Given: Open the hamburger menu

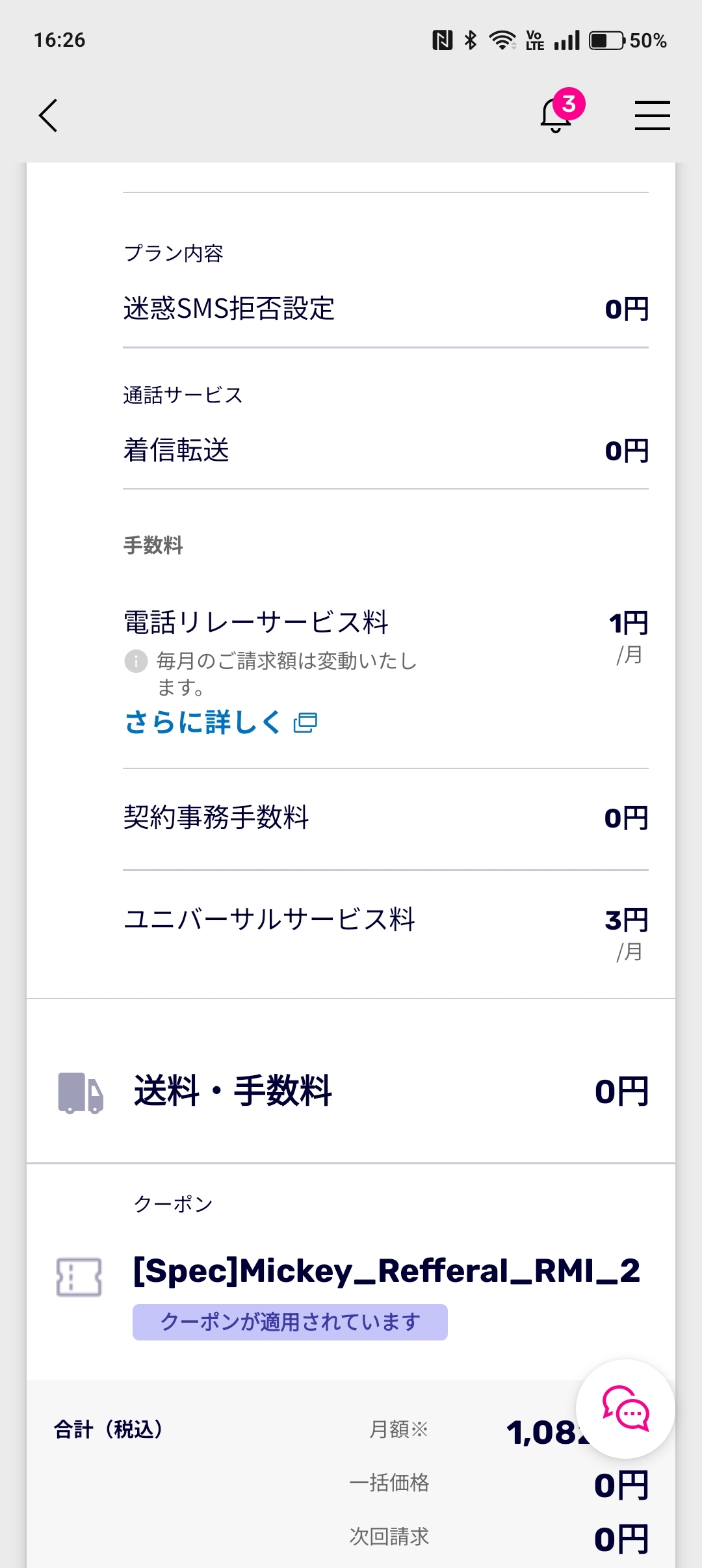Looking at the screenshot, I should pyautogui.click(x=652, y=116).
